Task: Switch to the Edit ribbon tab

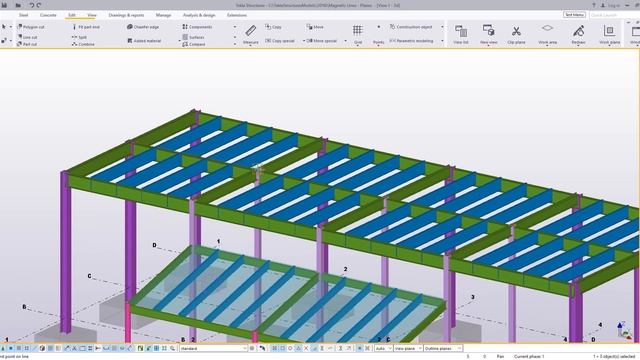Action: click(72, 15)
